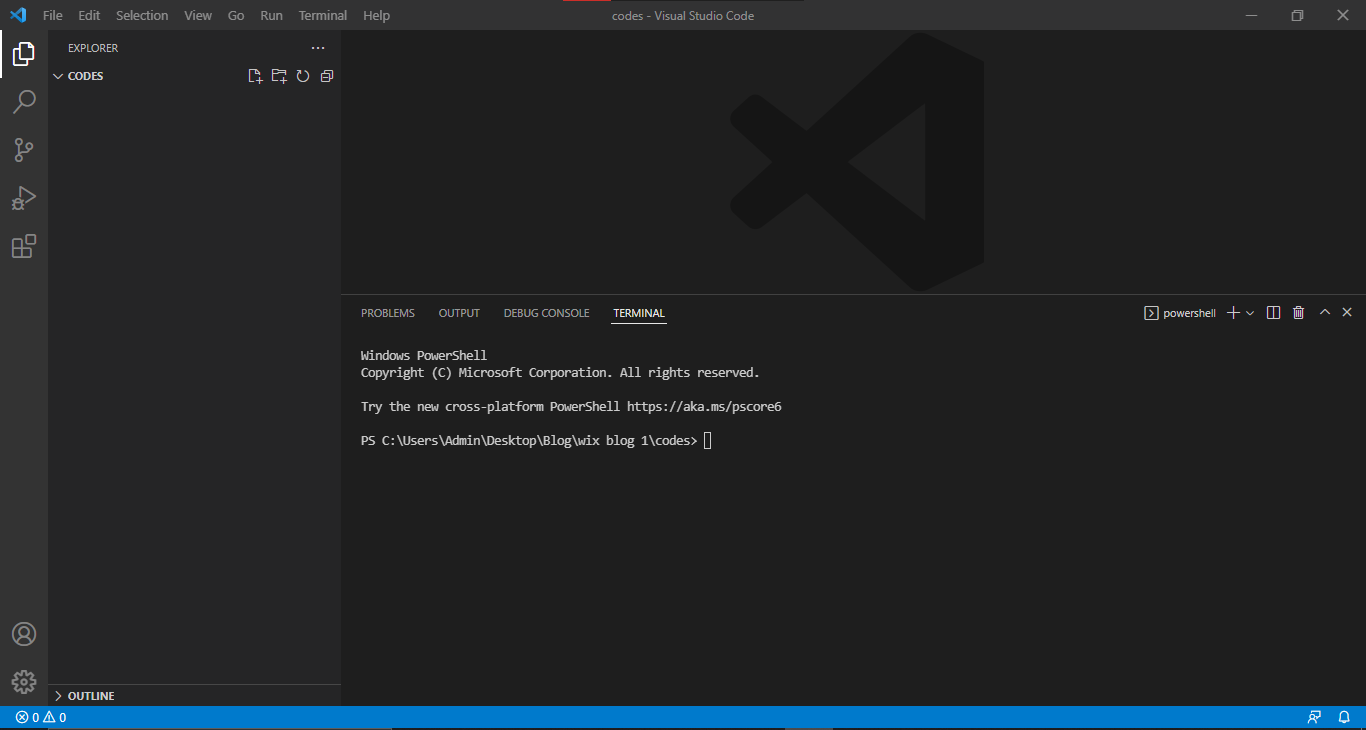Click the Microsoft Corporation copyright line
Viewport: 1366px width, 730px height.
point(560,372)
